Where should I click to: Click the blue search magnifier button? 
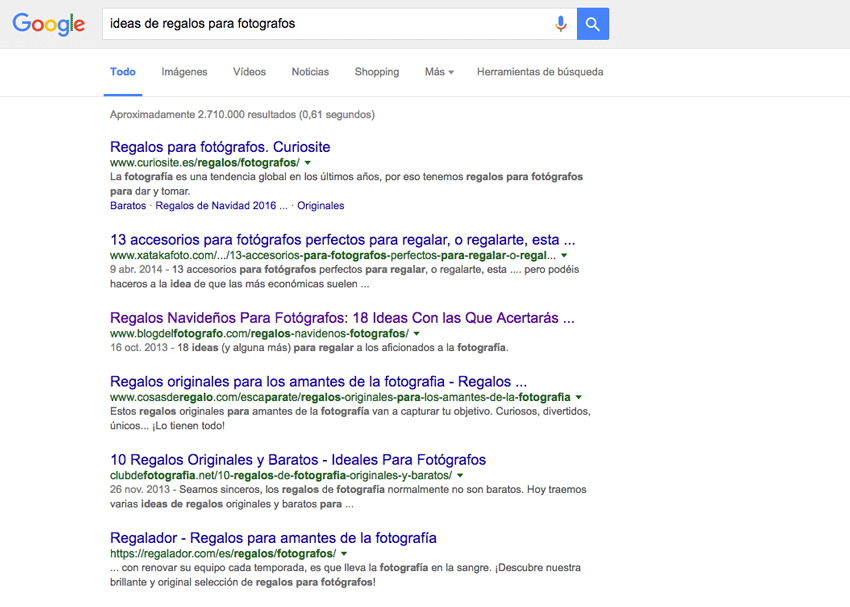pos(593,24)
